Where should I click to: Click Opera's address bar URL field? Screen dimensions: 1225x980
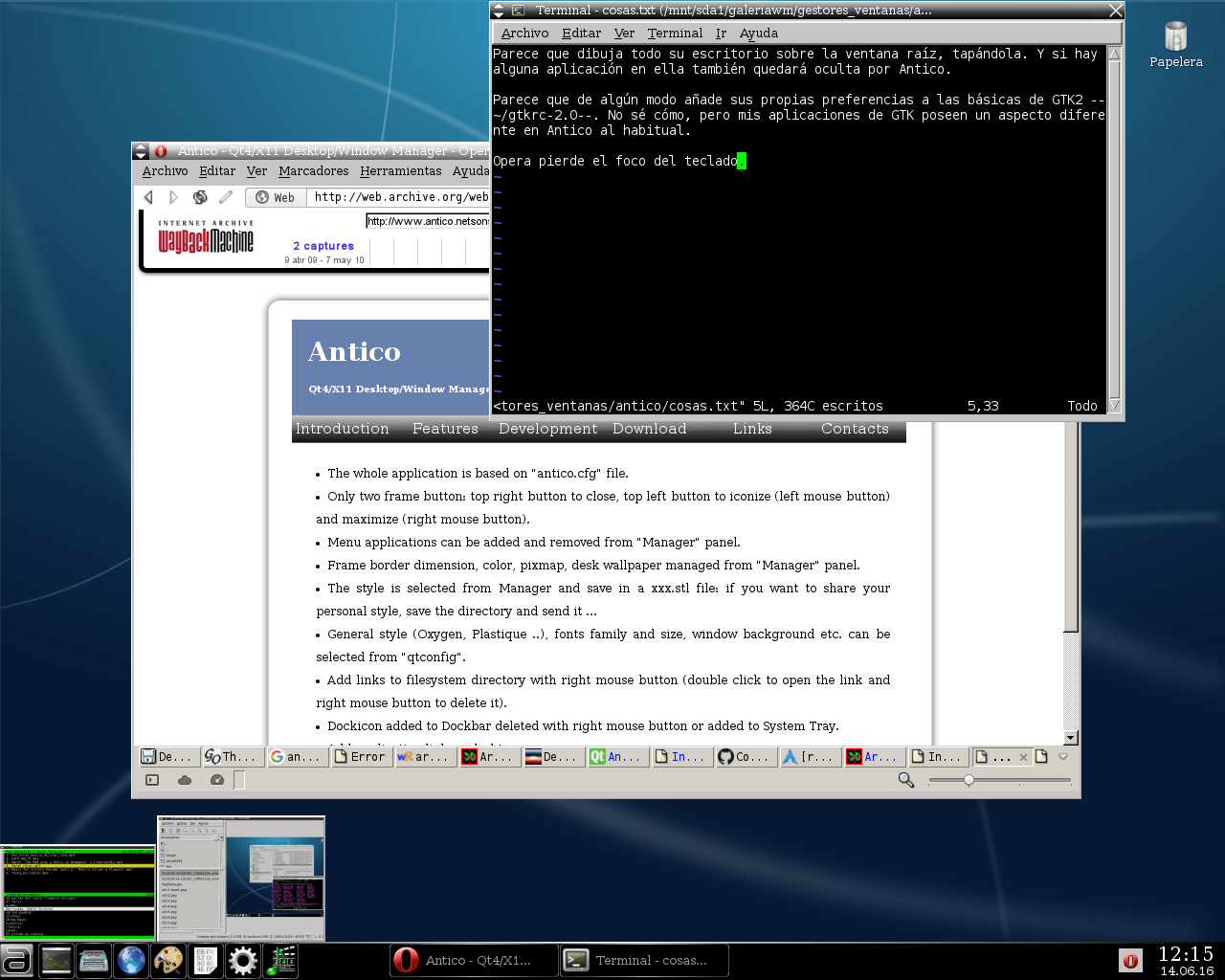tap(400, 197)
